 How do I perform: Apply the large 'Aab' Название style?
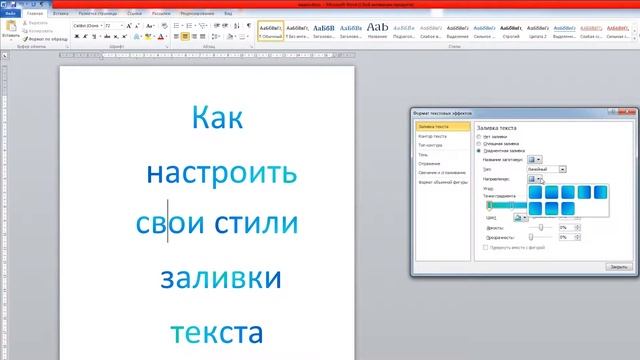point(377,31)
